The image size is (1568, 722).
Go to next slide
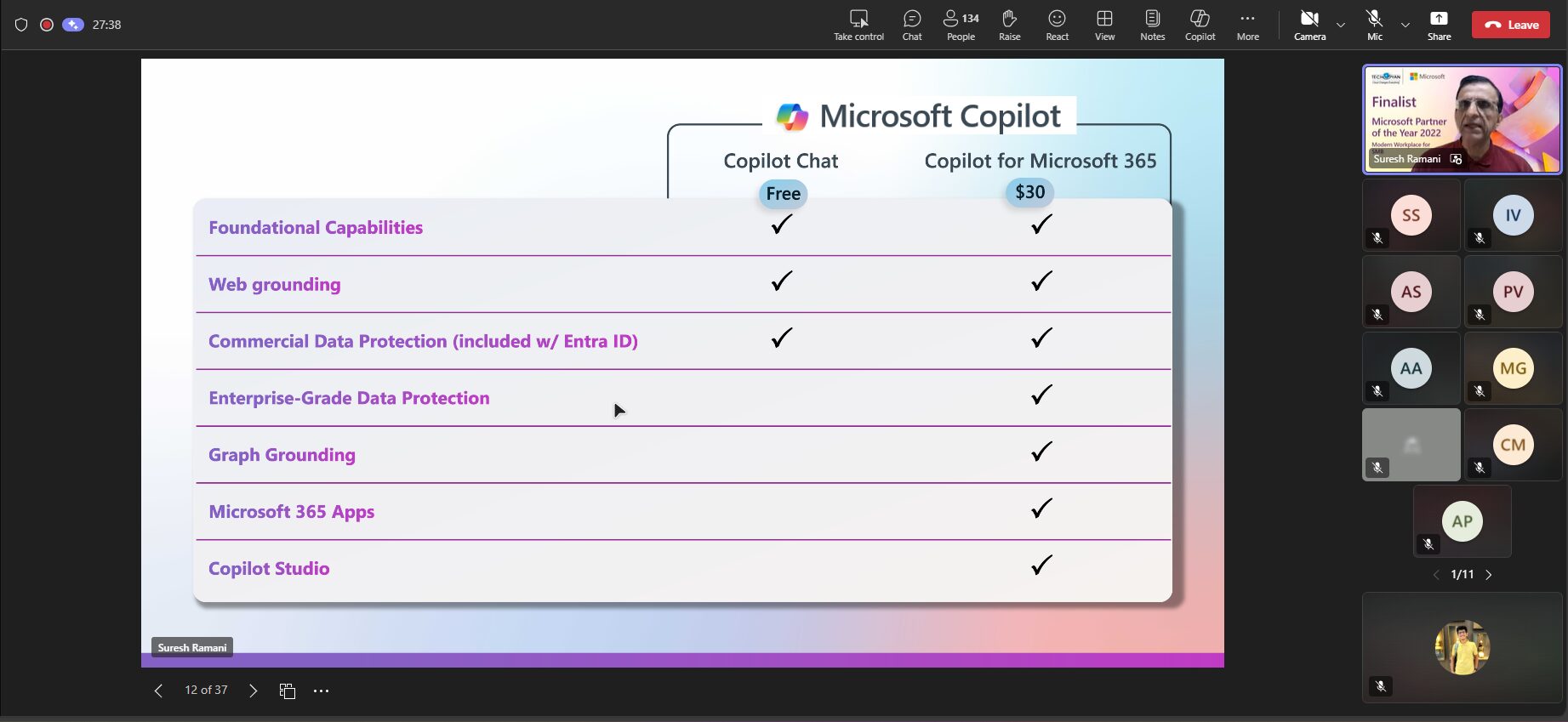[x=253, y=691]
